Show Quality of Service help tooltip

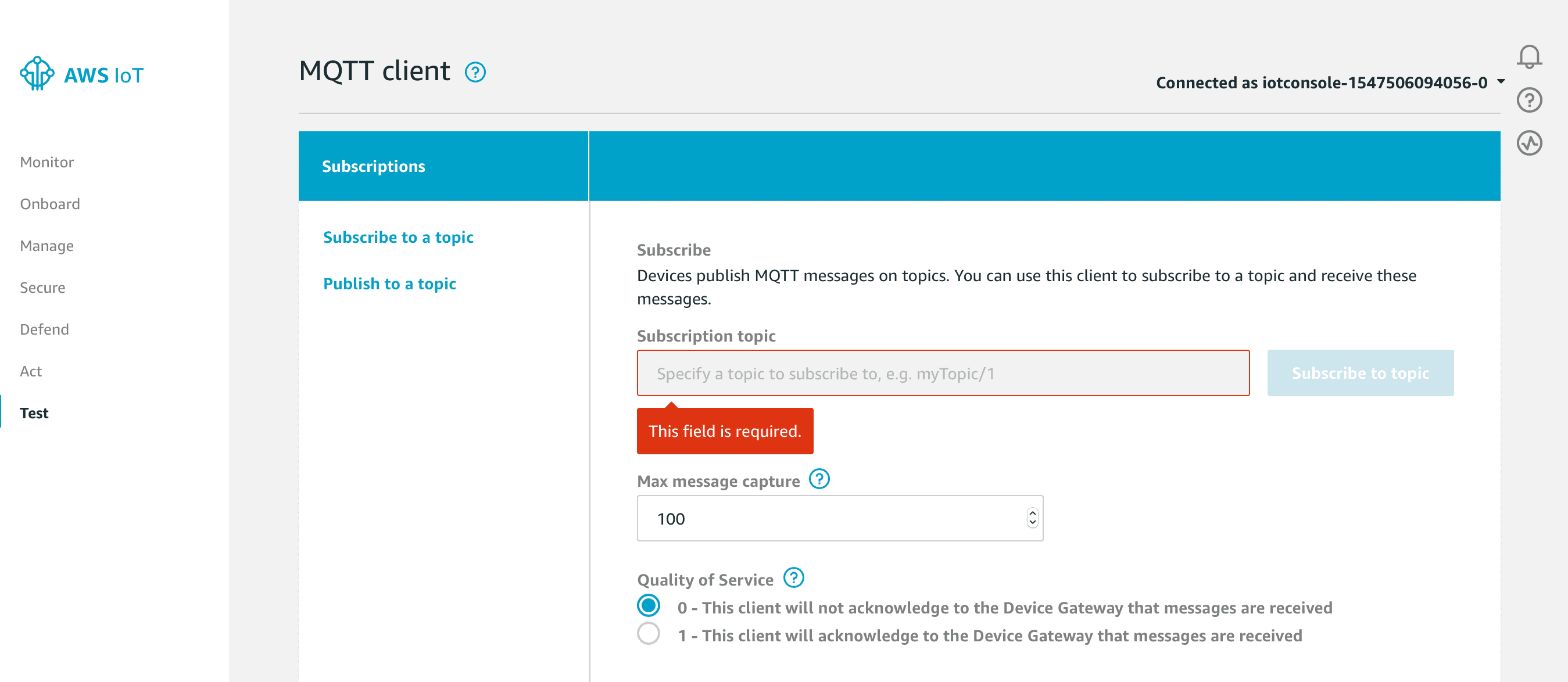[x=793, y=577]
